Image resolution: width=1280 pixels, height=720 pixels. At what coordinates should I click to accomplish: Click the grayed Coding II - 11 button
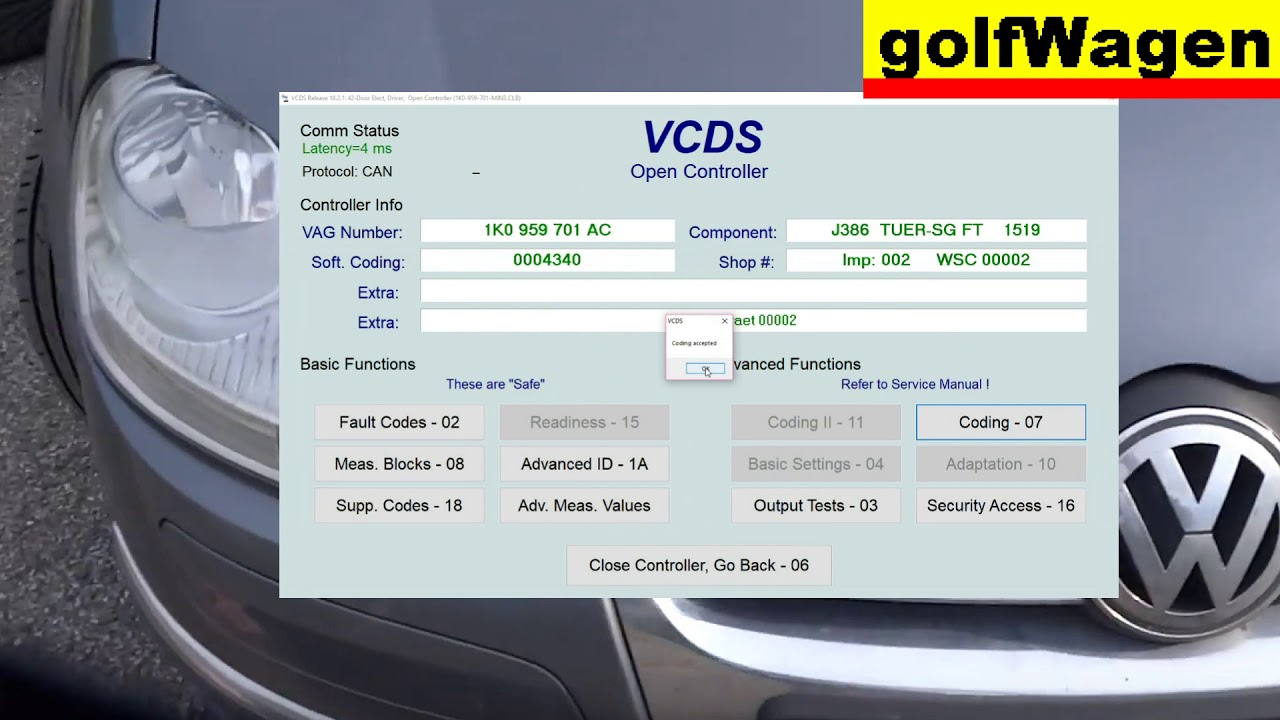pyautogui.click(x=815, y=422)
